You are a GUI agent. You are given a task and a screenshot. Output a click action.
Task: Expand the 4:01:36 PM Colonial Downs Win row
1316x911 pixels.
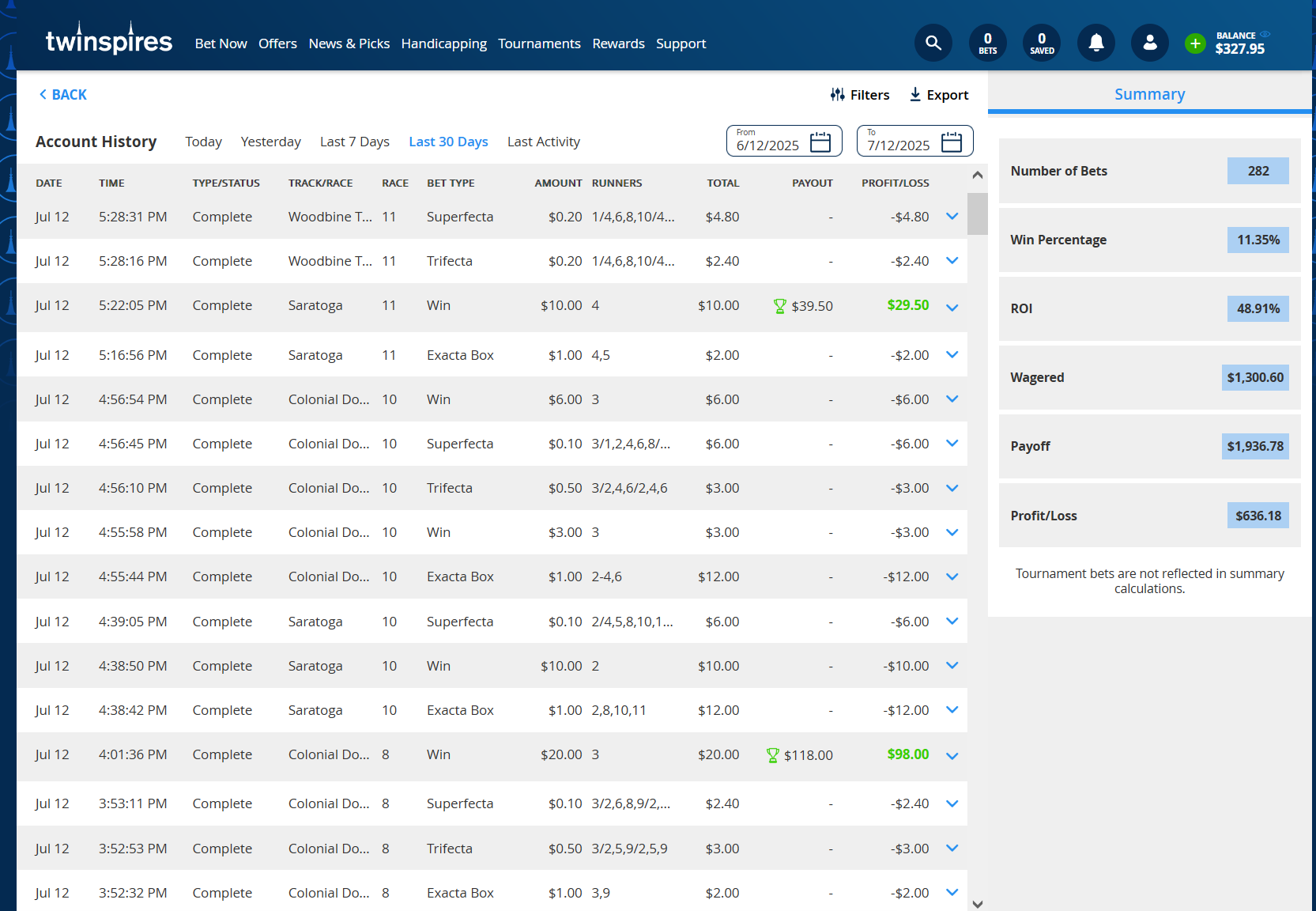coord(952,757)
